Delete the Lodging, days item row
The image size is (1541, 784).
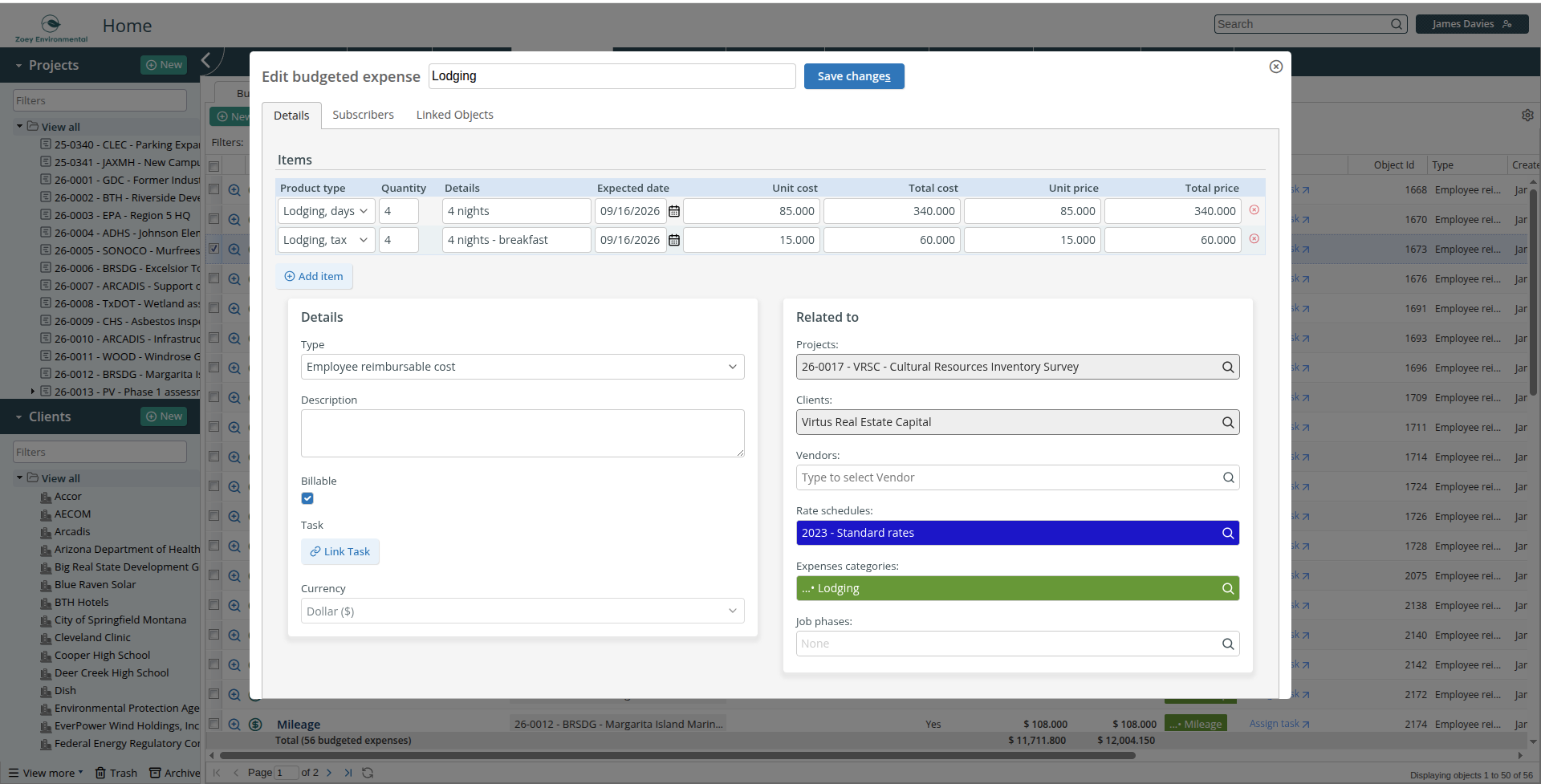pos(1254,210)
